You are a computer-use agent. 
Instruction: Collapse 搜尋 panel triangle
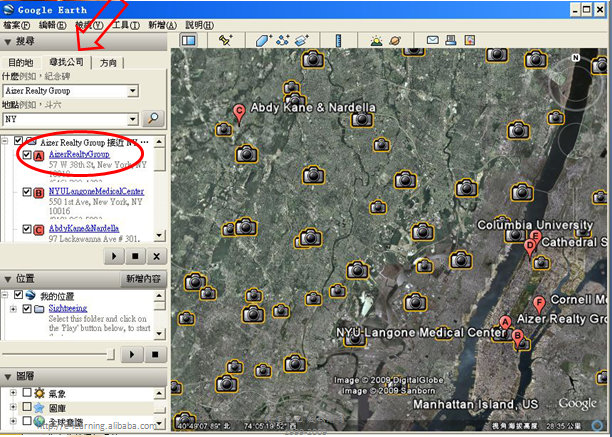click(7, 42)
